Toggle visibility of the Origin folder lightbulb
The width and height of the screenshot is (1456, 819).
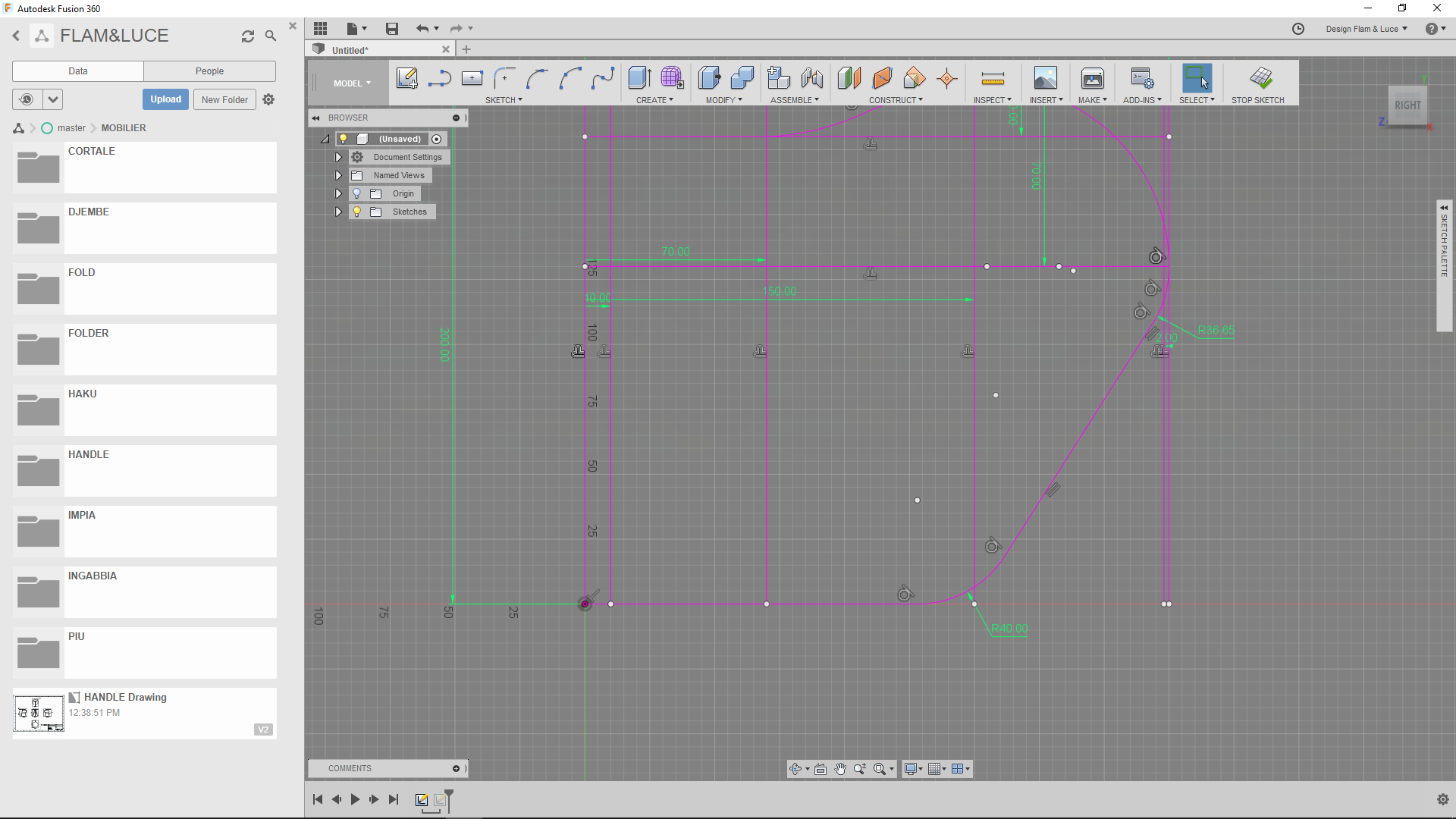pos(356,193)
